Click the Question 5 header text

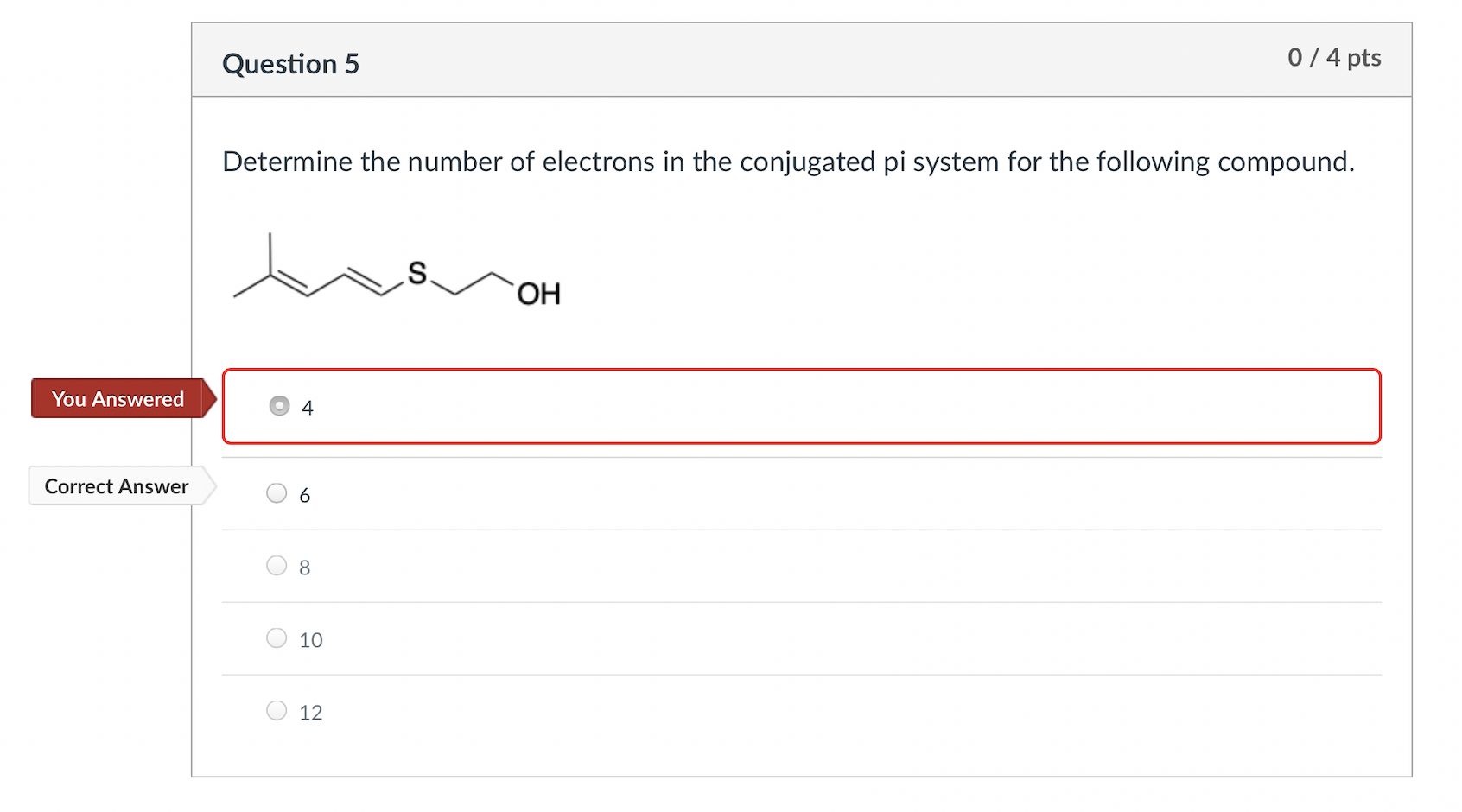(x=290, y=63)
